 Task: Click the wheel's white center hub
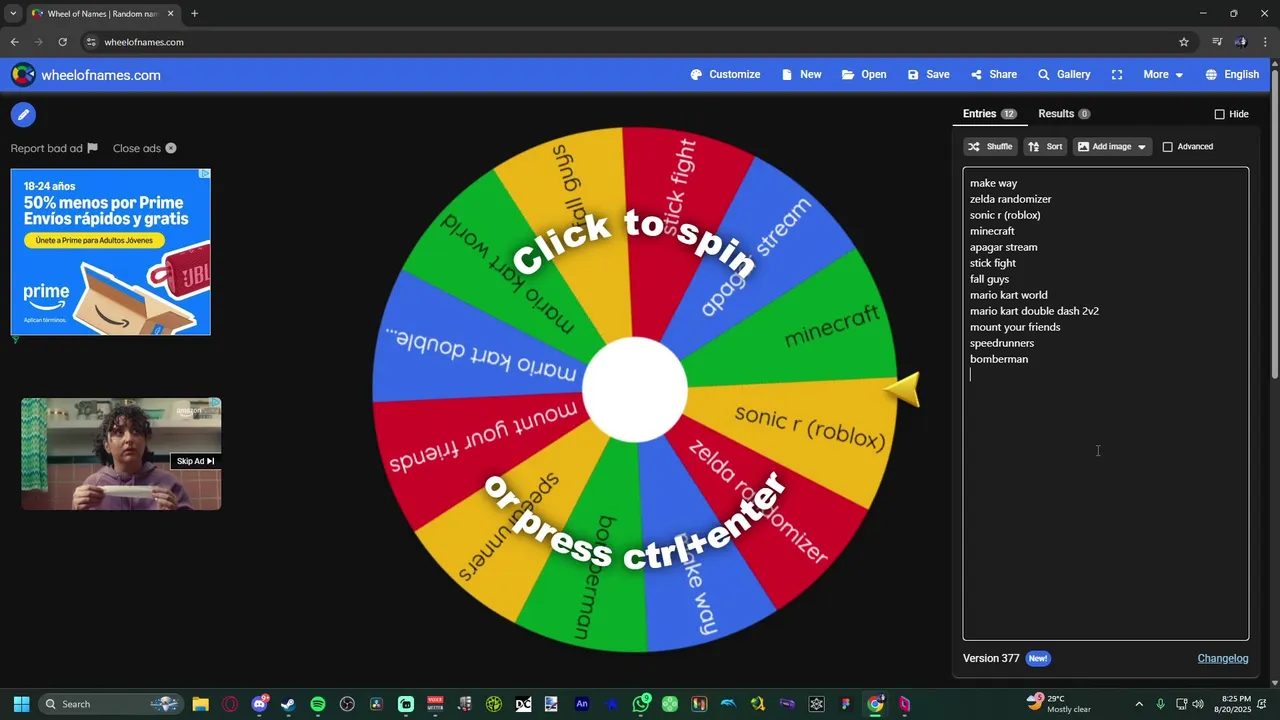point(635,390)
